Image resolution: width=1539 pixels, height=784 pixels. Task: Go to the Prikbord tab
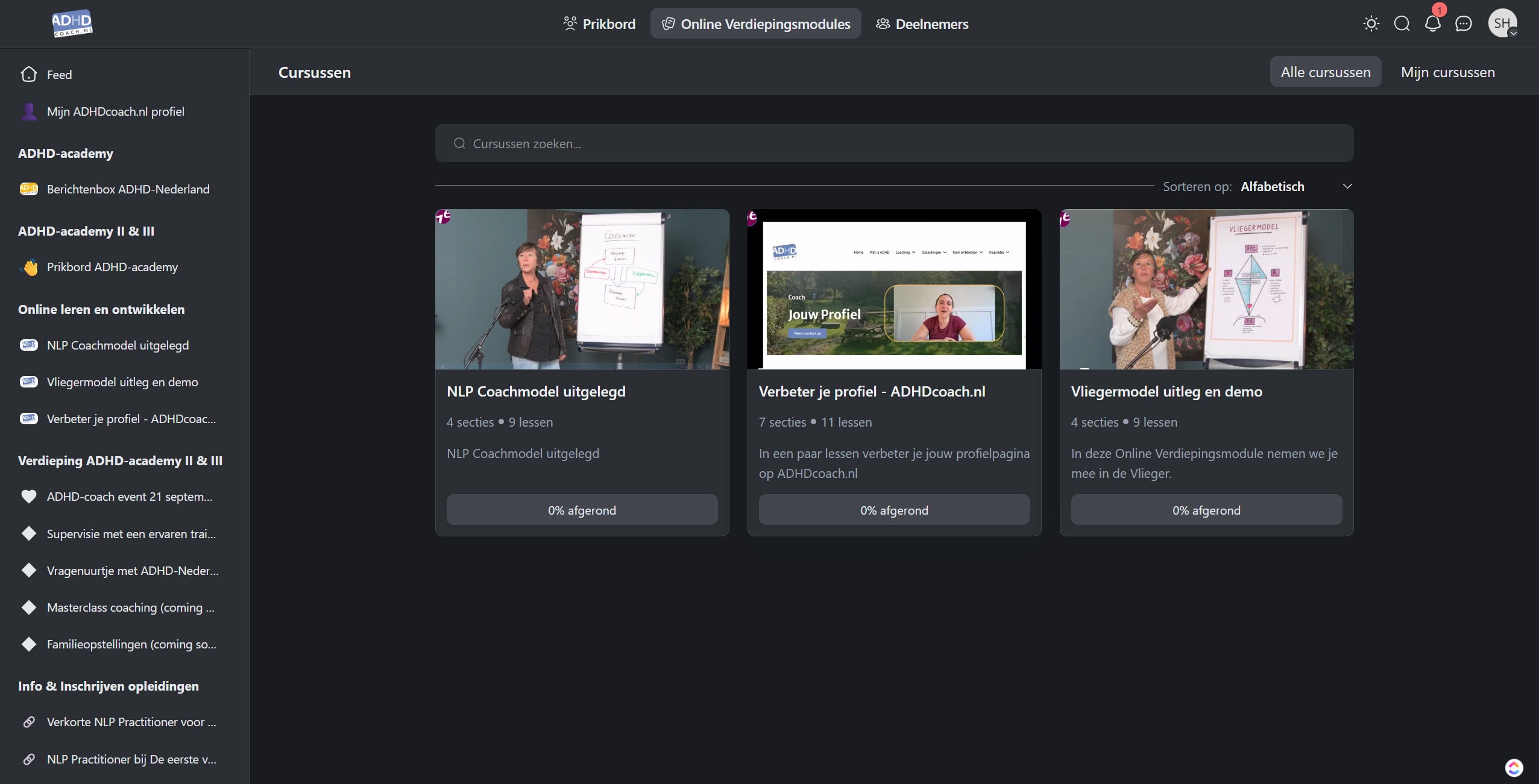click(x=599, y=24)
